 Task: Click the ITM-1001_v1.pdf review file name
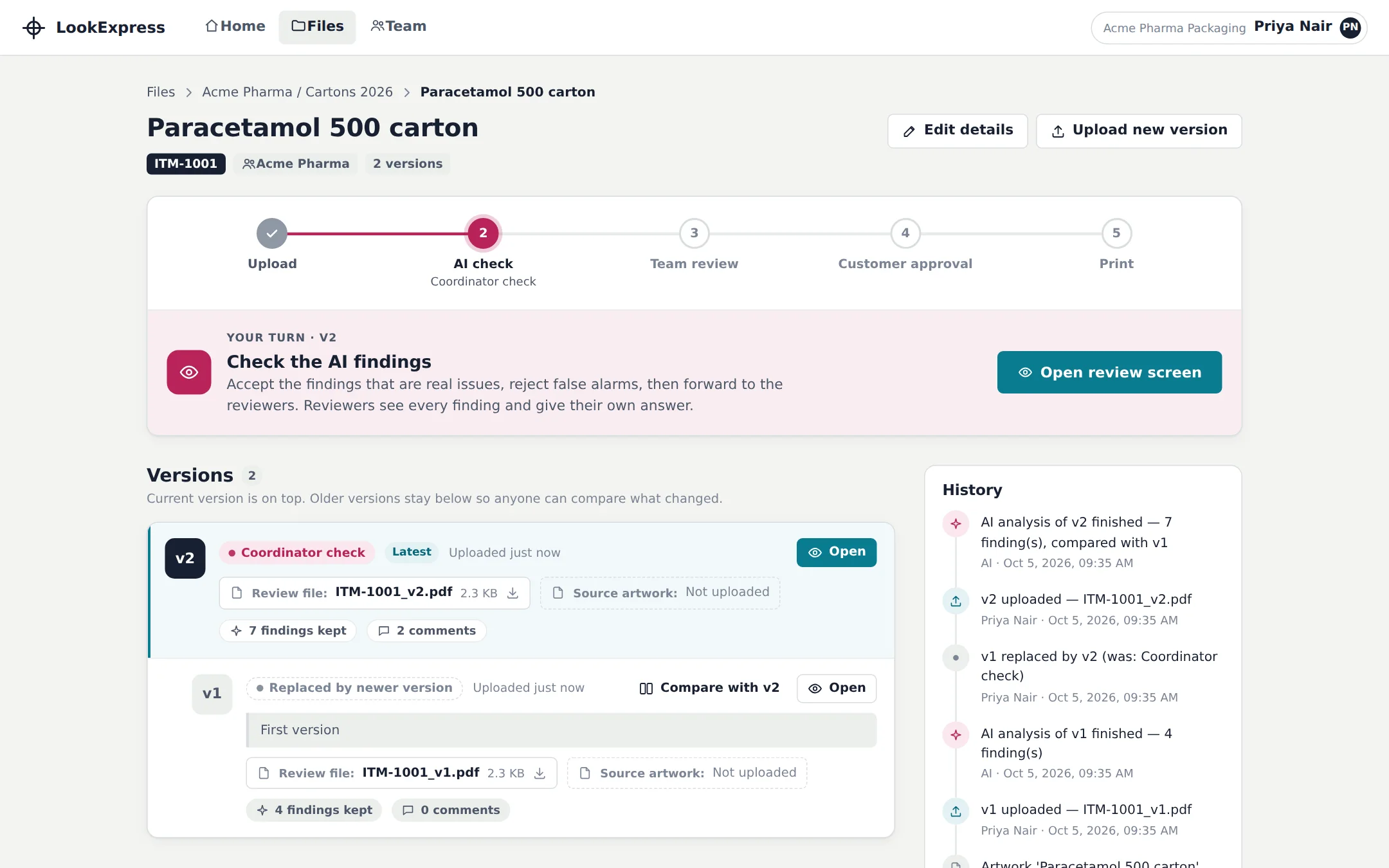(421, 772)
